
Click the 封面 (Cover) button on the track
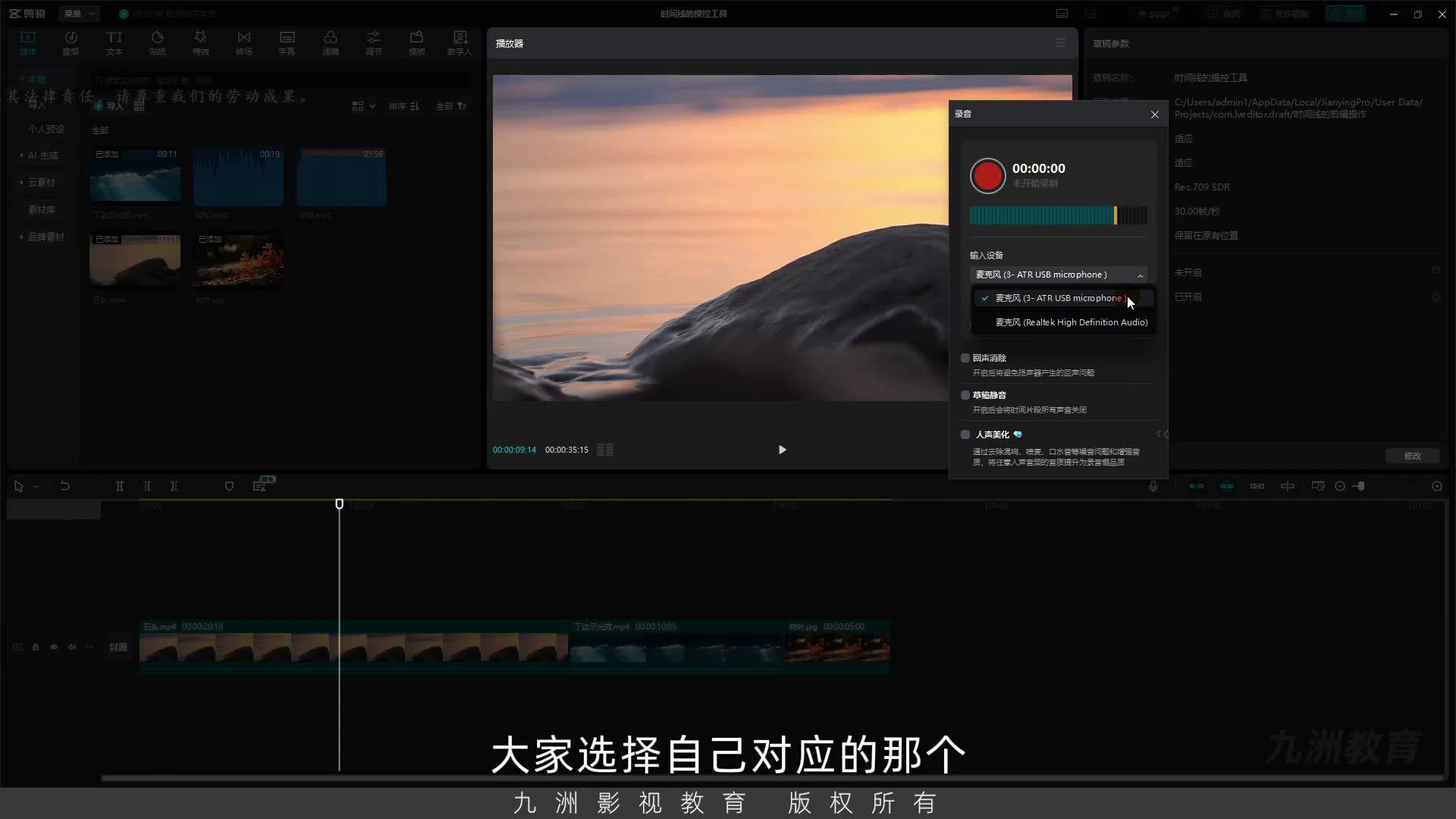click(x=118, y=647)
